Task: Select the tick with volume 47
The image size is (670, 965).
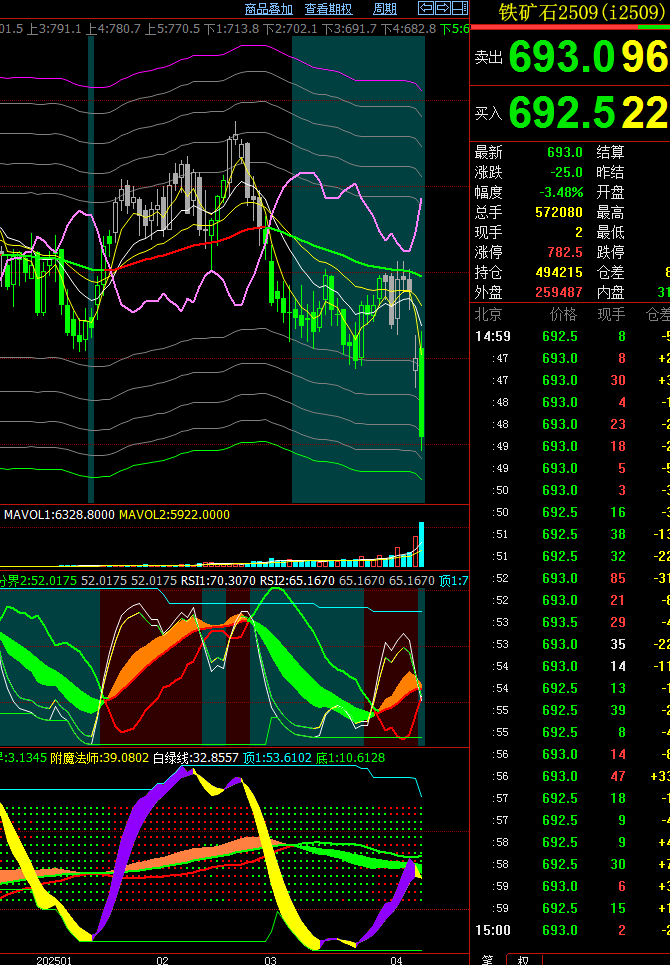Action: coord(618,776)
